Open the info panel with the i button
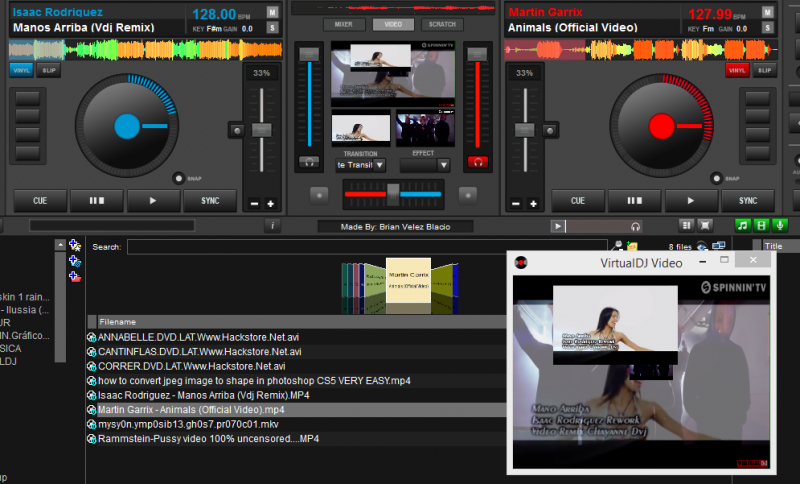 click(x=272, y=226)
